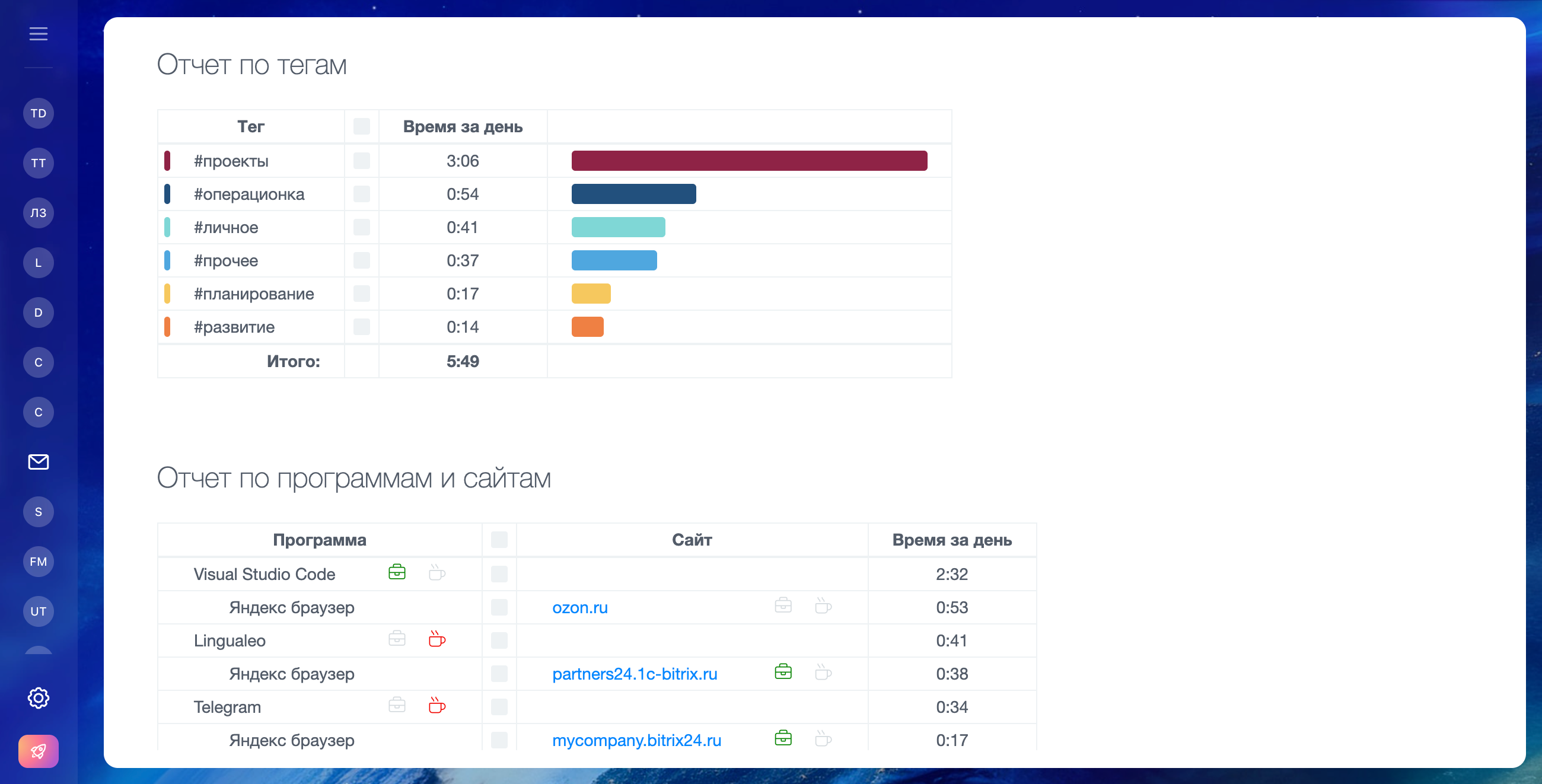
Task: Mark ozon.ru as work (briefcase icon)
Action: click(x=783, y=605)
